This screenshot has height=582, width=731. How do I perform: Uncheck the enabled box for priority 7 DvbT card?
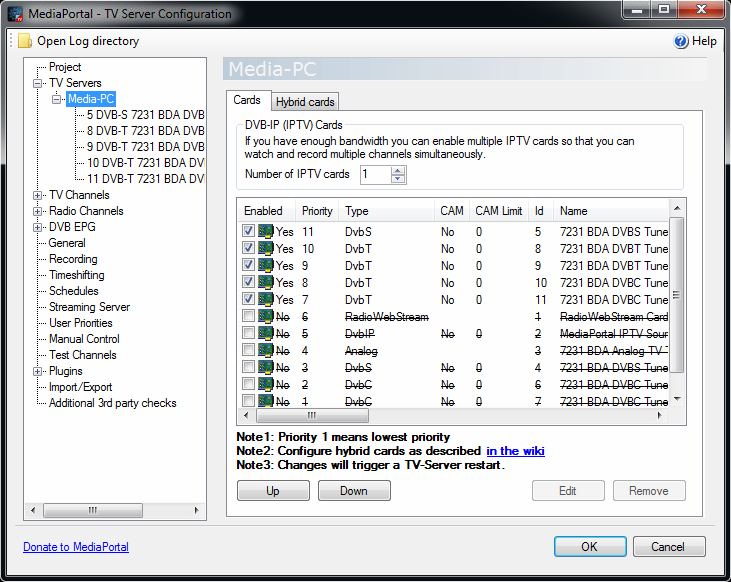click(x=248, y=299)
